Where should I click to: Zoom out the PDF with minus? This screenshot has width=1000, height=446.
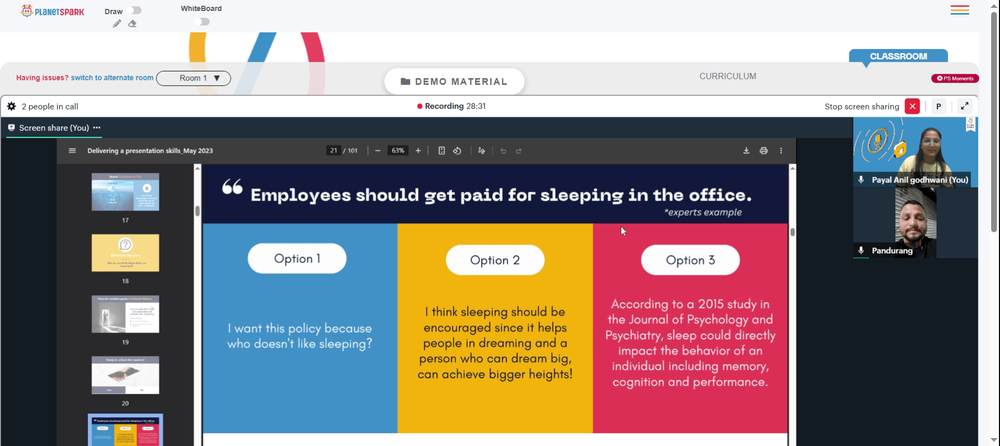378,151
